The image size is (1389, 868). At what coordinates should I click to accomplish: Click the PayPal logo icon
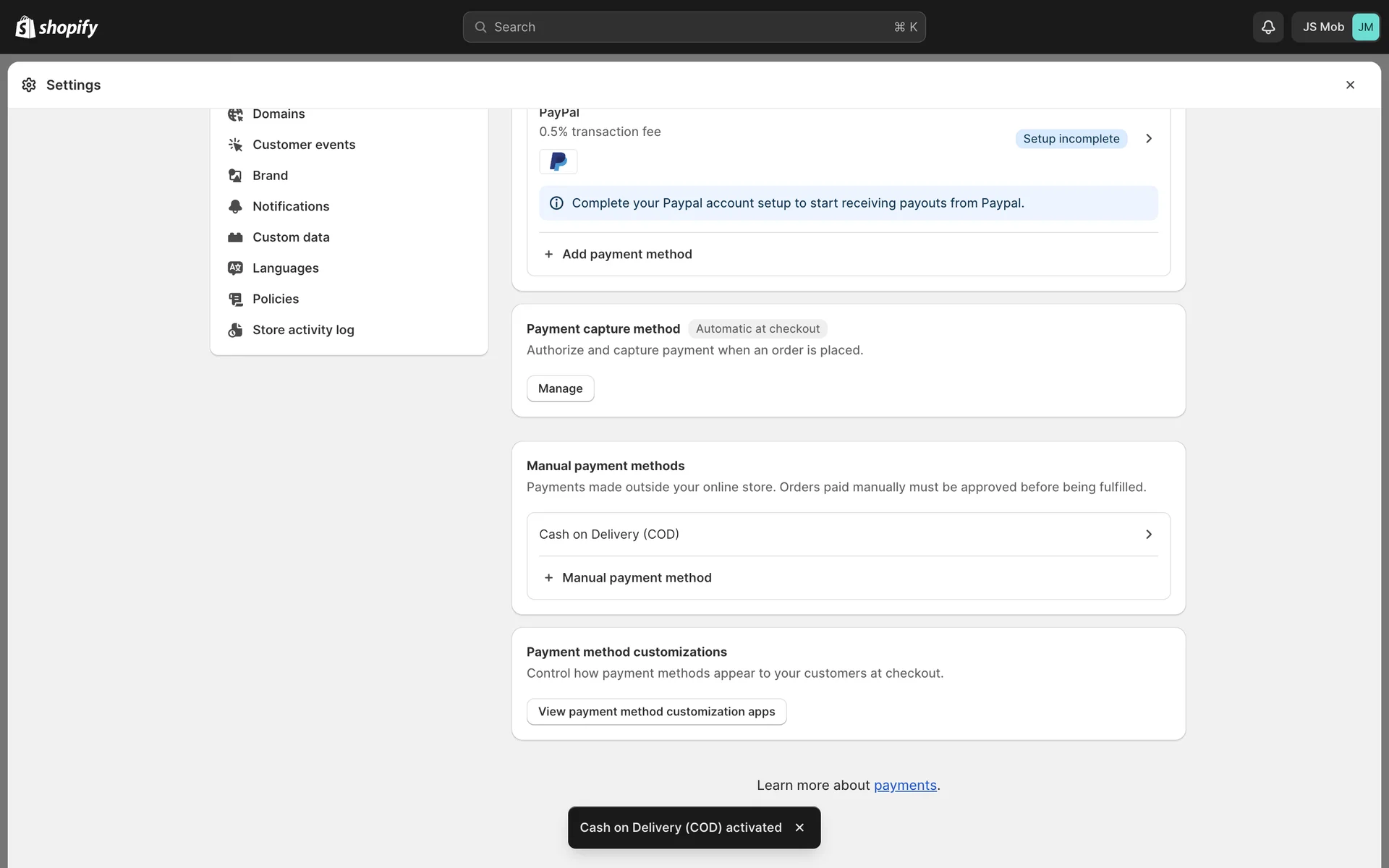pyautogui.click(x=558, y=161)
